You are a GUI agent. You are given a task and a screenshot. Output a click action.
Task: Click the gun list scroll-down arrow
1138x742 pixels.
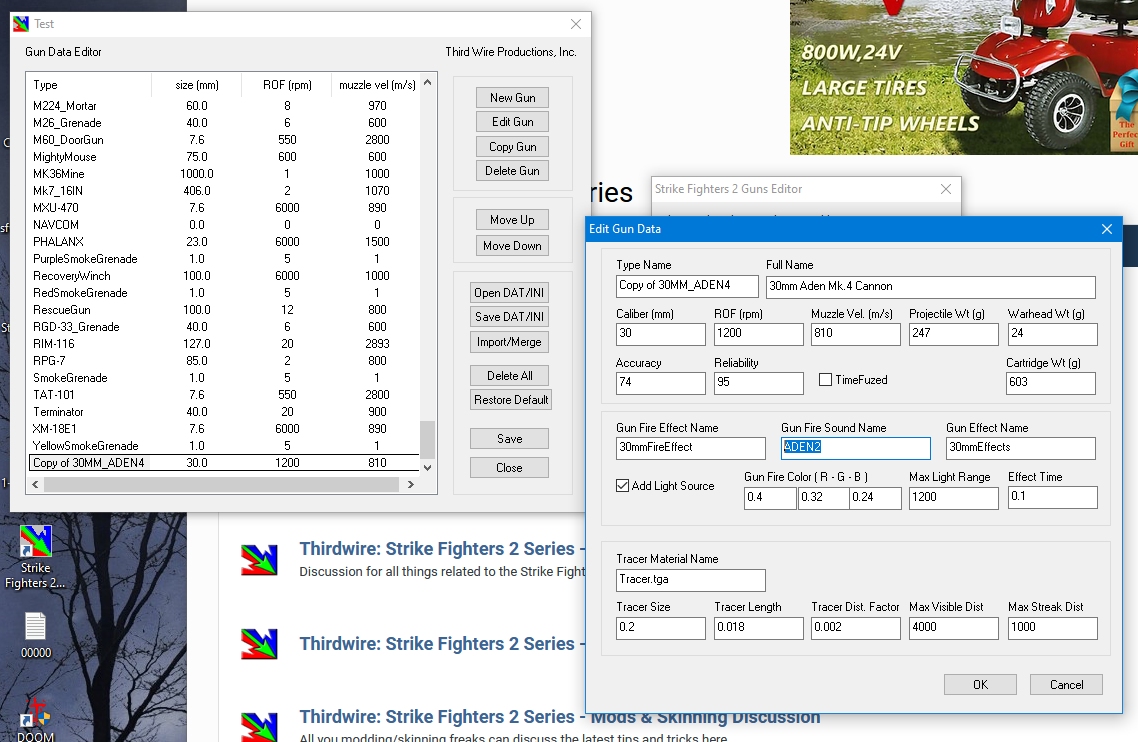click(427, 468)
